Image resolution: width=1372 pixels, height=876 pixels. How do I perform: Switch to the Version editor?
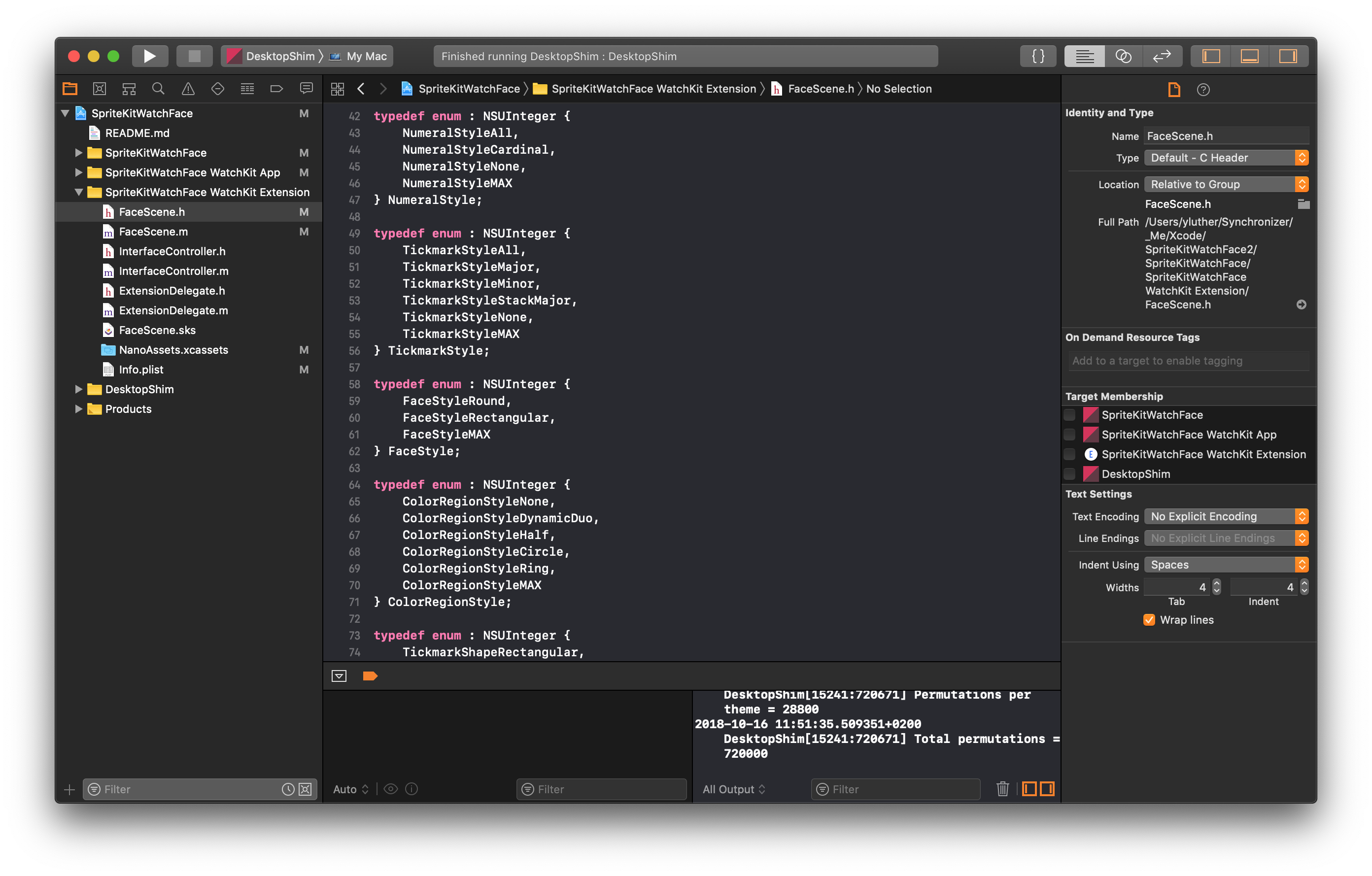pyautogui.click(x=1162, y=56)
